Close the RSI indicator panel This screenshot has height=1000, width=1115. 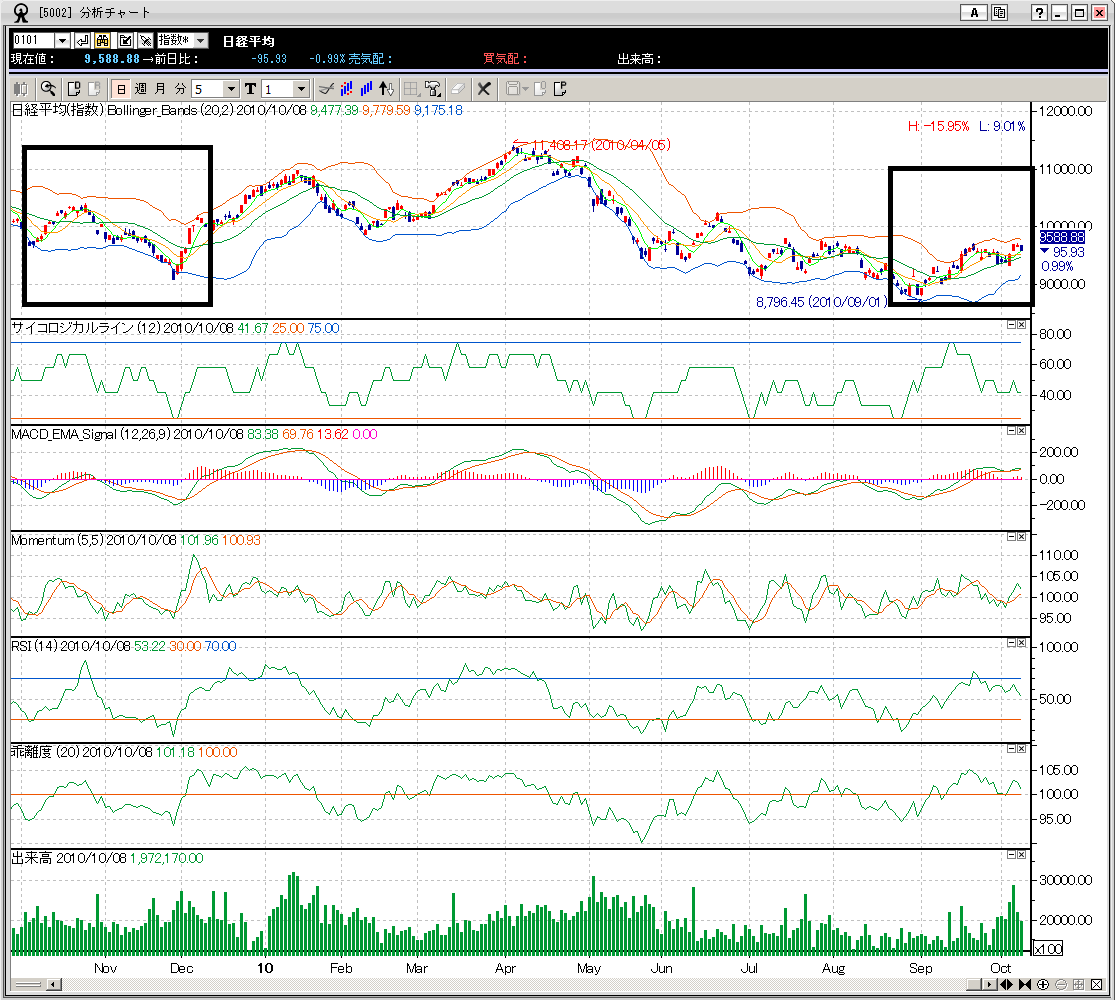(x=1022, y=643)
